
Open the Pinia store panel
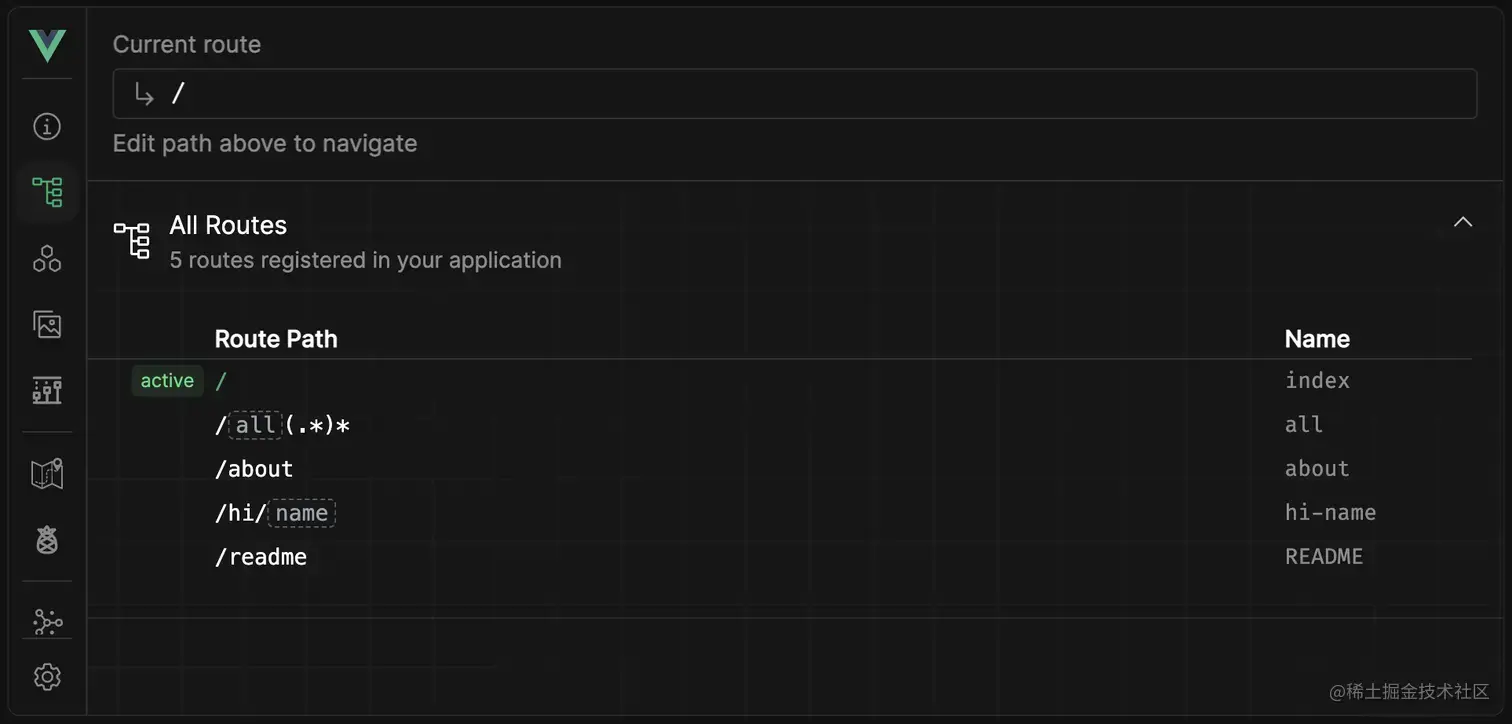[47, 540]
